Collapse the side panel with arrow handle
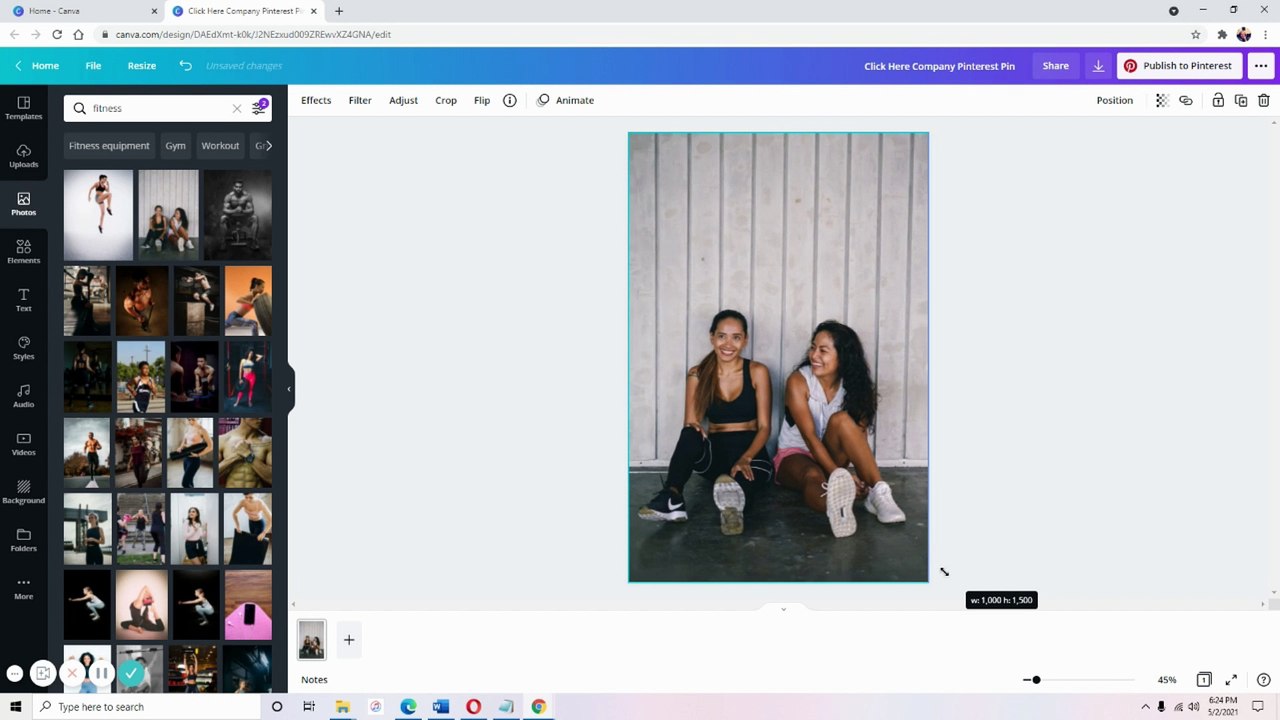1280x720 pixels. (289, 389)
